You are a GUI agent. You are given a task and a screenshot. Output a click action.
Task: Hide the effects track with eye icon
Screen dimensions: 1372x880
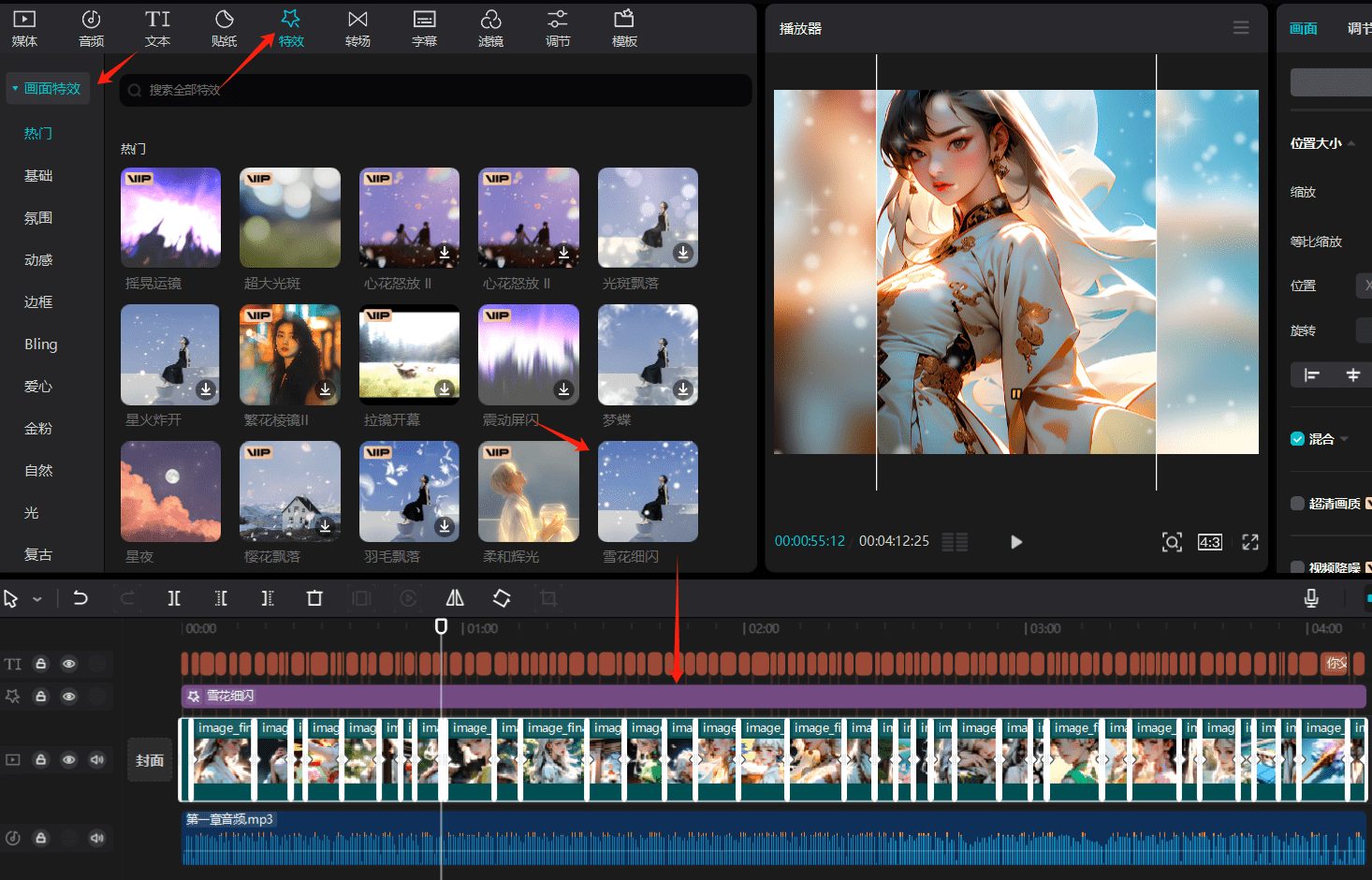click(68, 697)
